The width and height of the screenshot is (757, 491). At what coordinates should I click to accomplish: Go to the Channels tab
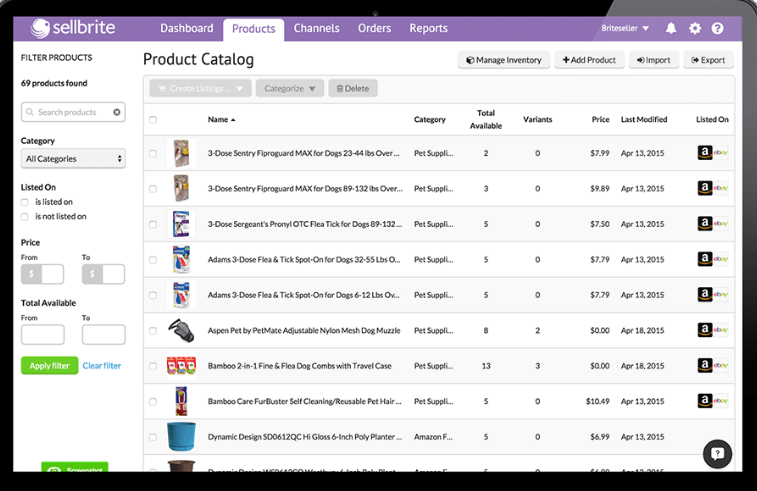point(316,29)
